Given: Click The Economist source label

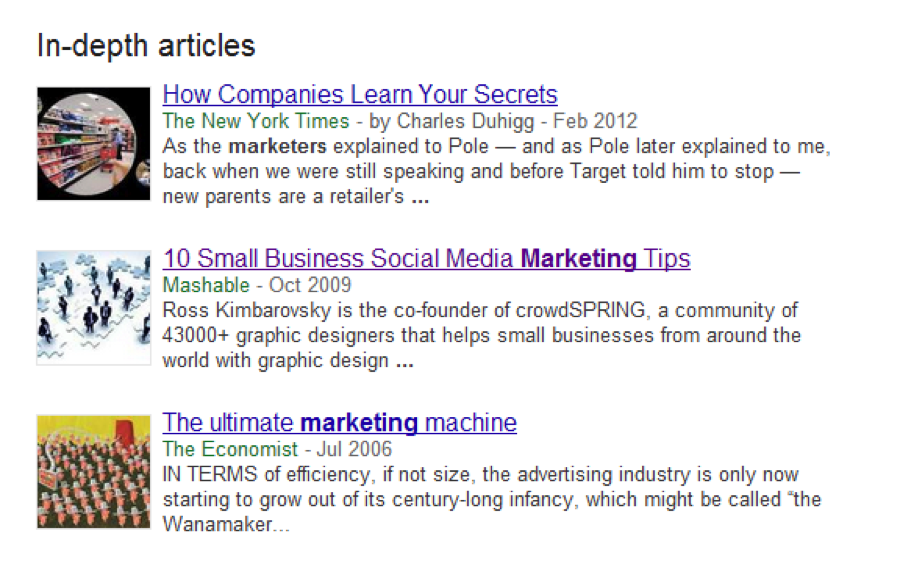Looking at the screenshot, I should click(x=230, y=449).
